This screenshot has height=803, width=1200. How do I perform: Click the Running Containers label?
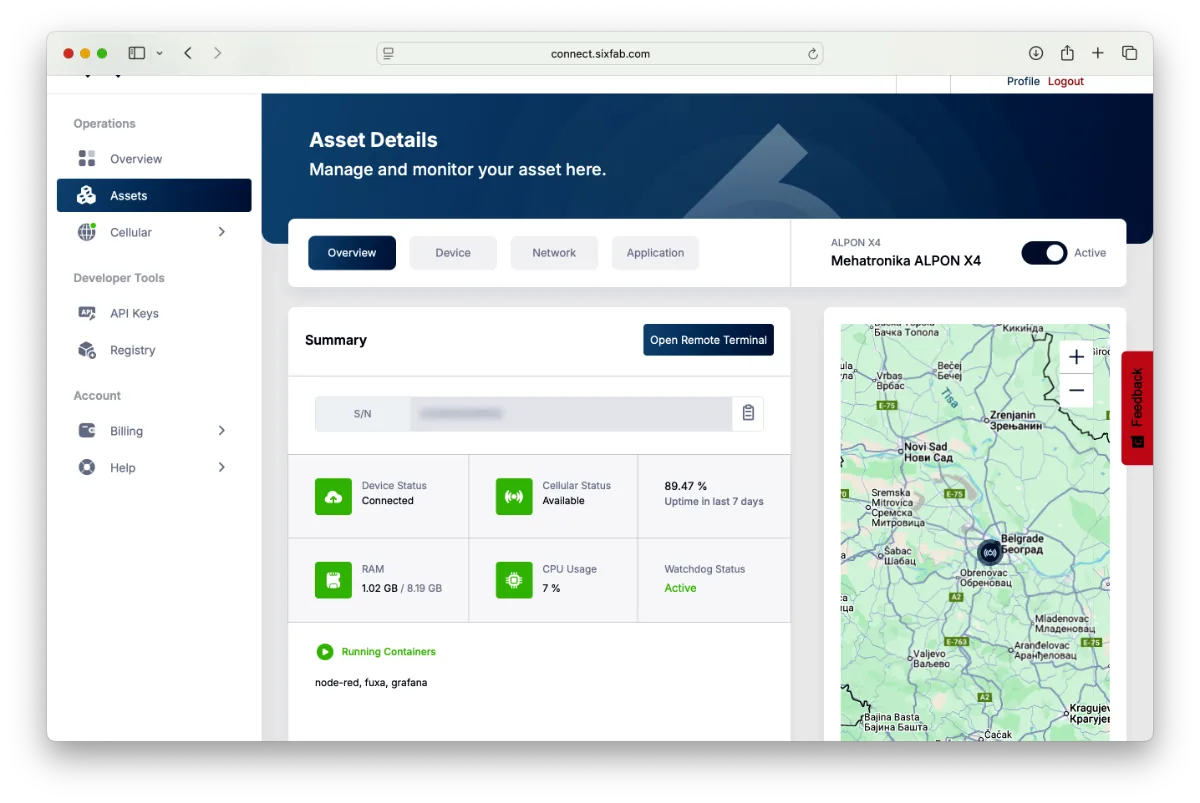[x=389, y=652]
